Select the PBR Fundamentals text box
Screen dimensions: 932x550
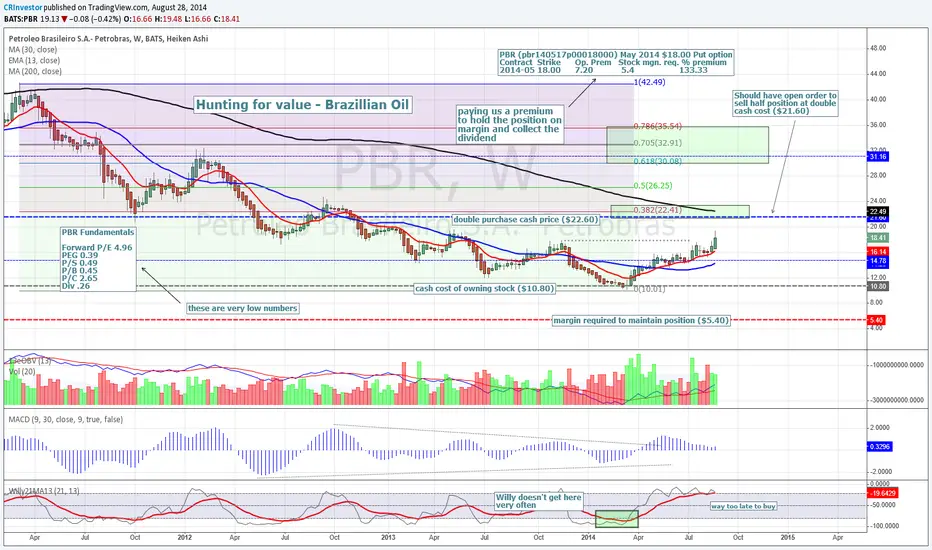click(x=97, y=259)
